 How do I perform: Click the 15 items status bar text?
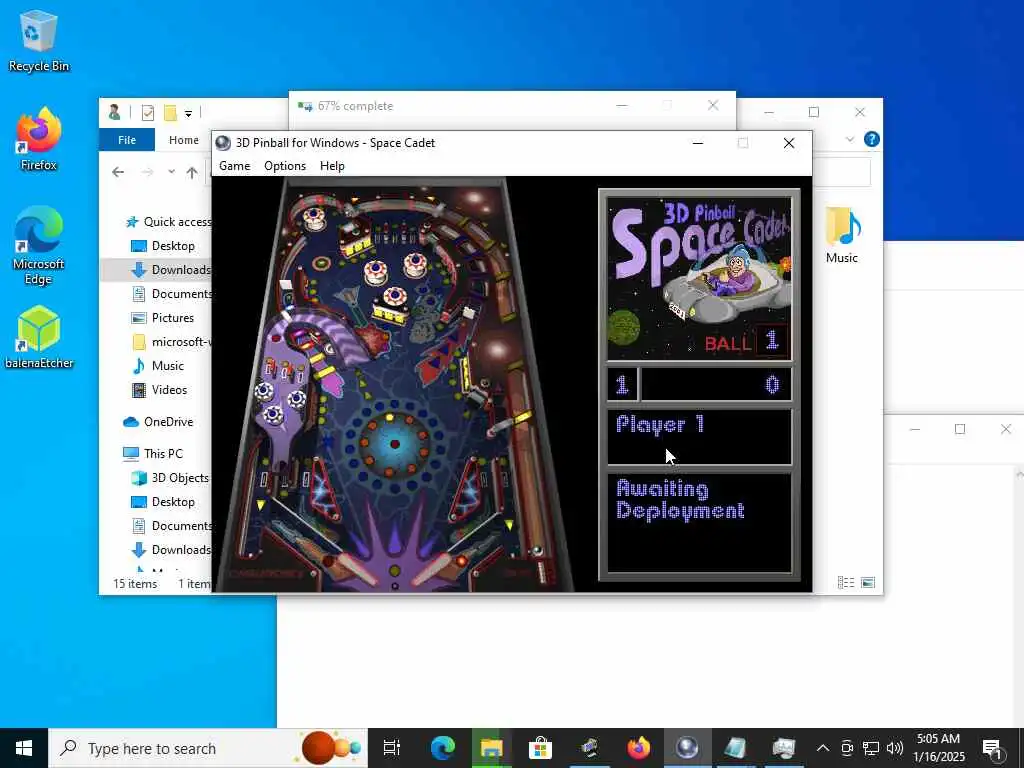[x=135, y=584]
